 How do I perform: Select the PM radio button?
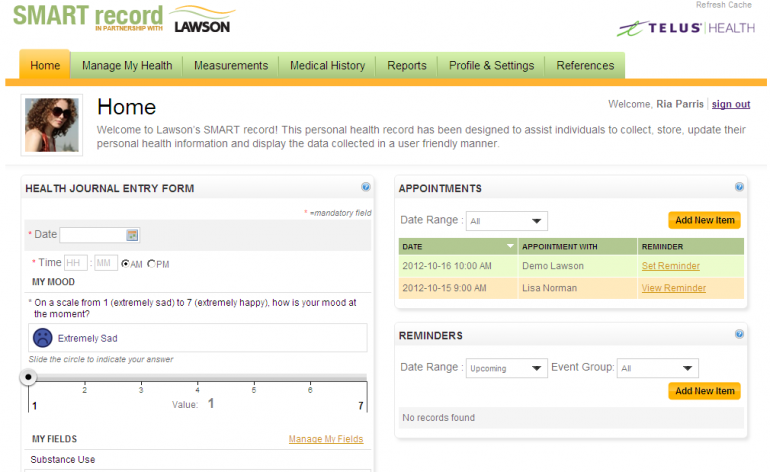152,264
